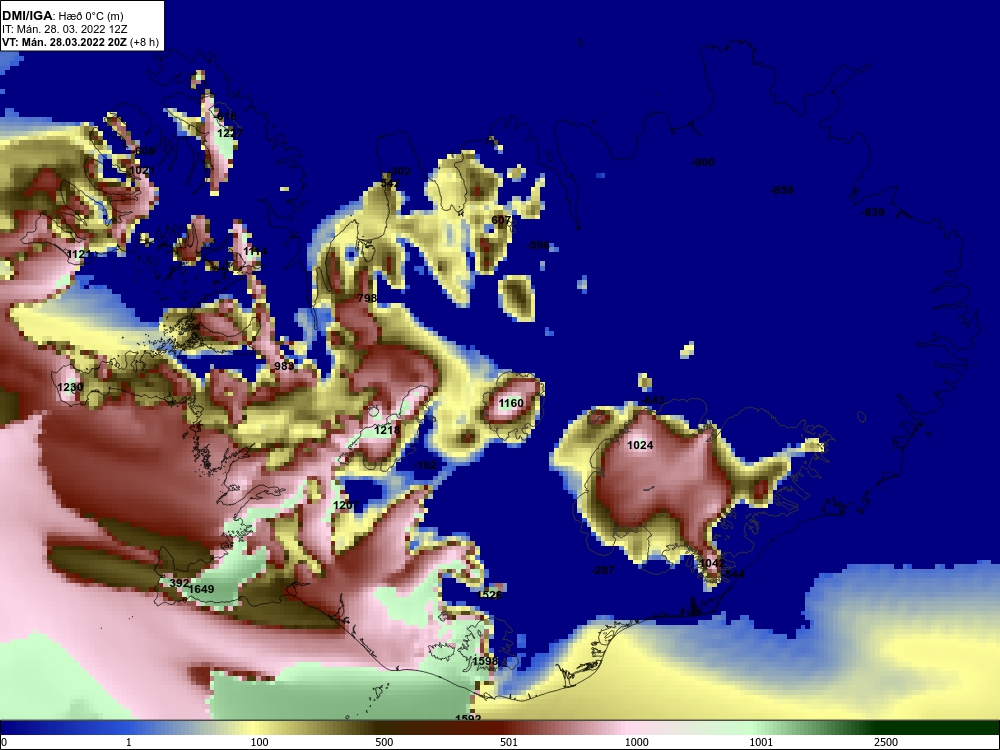Click the legend label 1000
The image size is (1000, 750).
[x=636, y=742]
